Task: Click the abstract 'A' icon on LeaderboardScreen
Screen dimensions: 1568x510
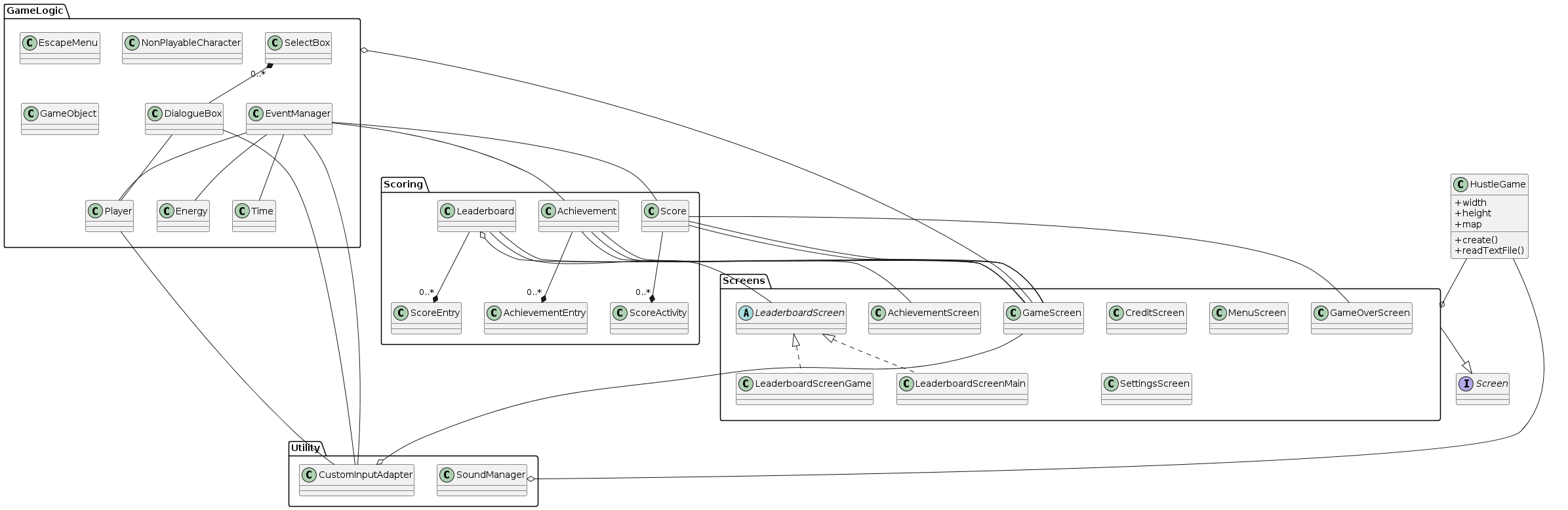Action: pos(746,313)
